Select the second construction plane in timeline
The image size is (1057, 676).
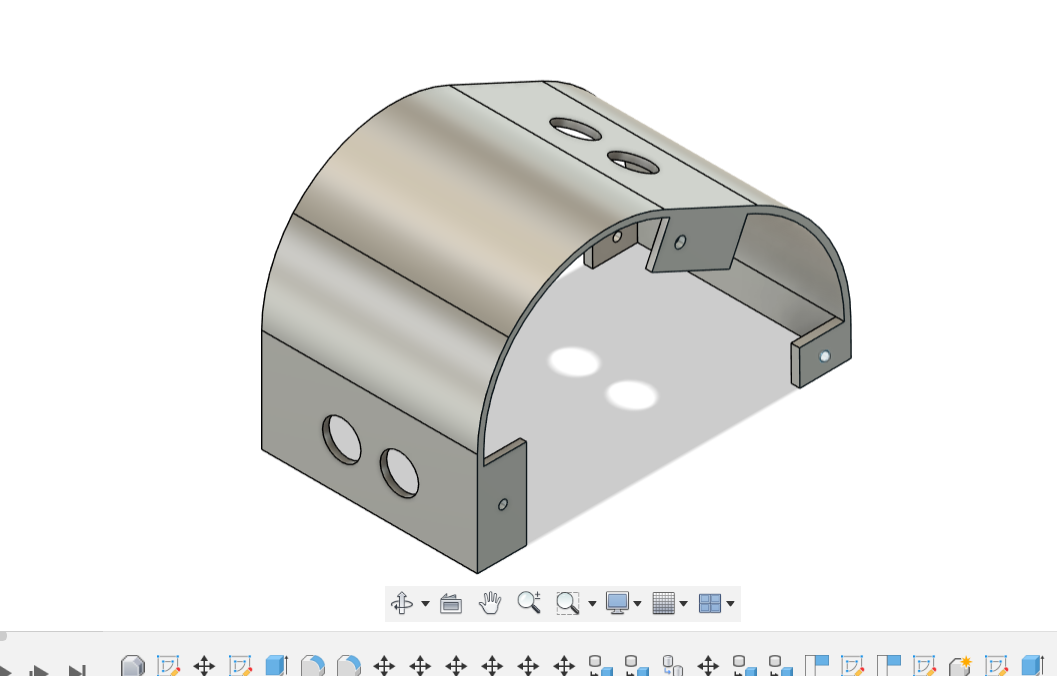(x=888, y=667)
